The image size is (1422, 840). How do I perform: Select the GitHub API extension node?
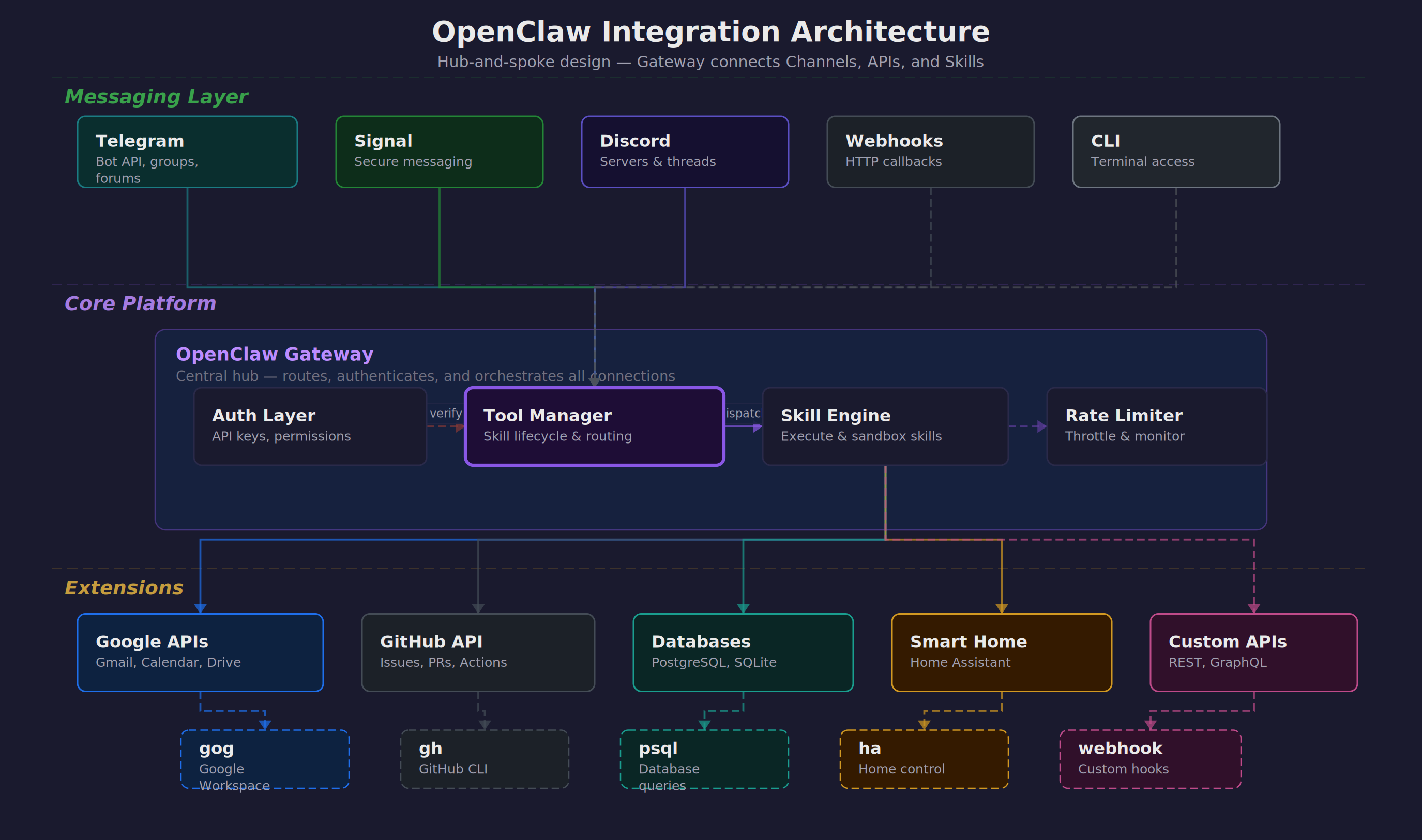pos(478,652)
